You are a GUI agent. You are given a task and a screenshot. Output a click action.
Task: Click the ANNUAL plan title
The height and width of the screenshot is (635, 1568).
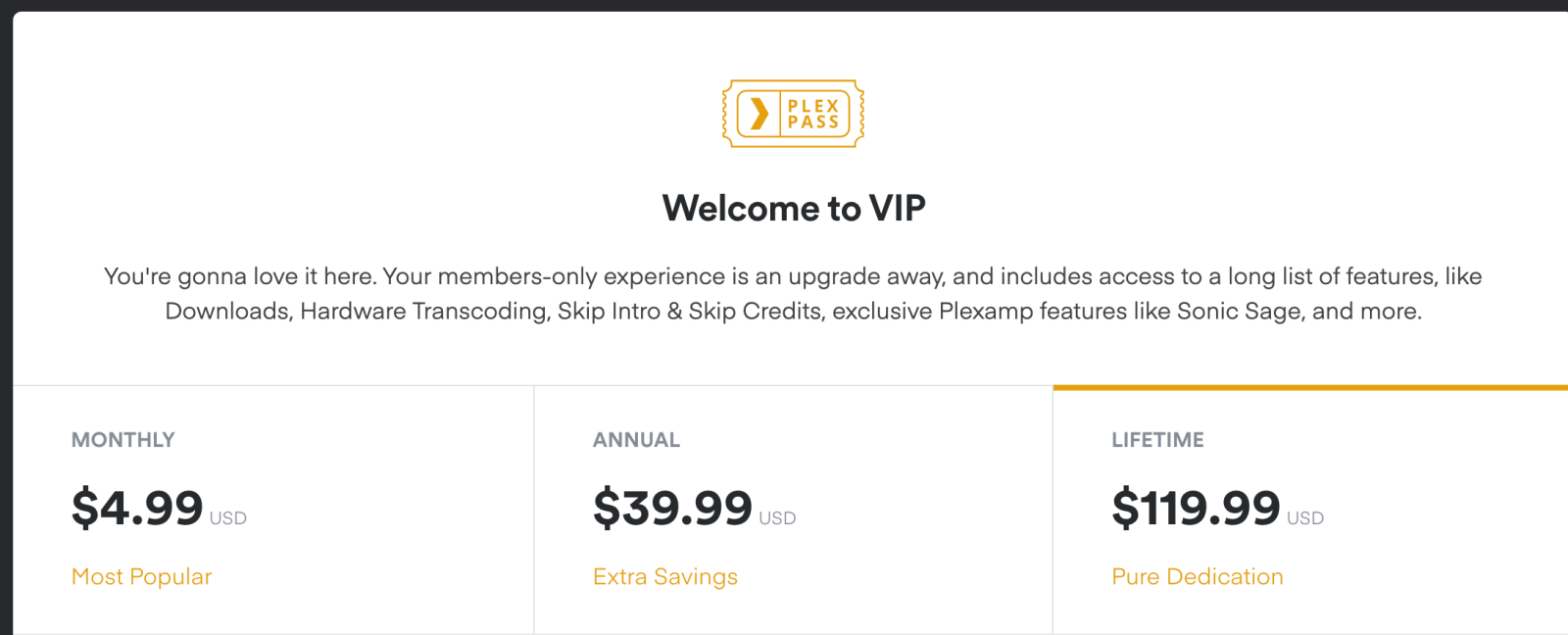pyautogui.click(x=636, y=440)
